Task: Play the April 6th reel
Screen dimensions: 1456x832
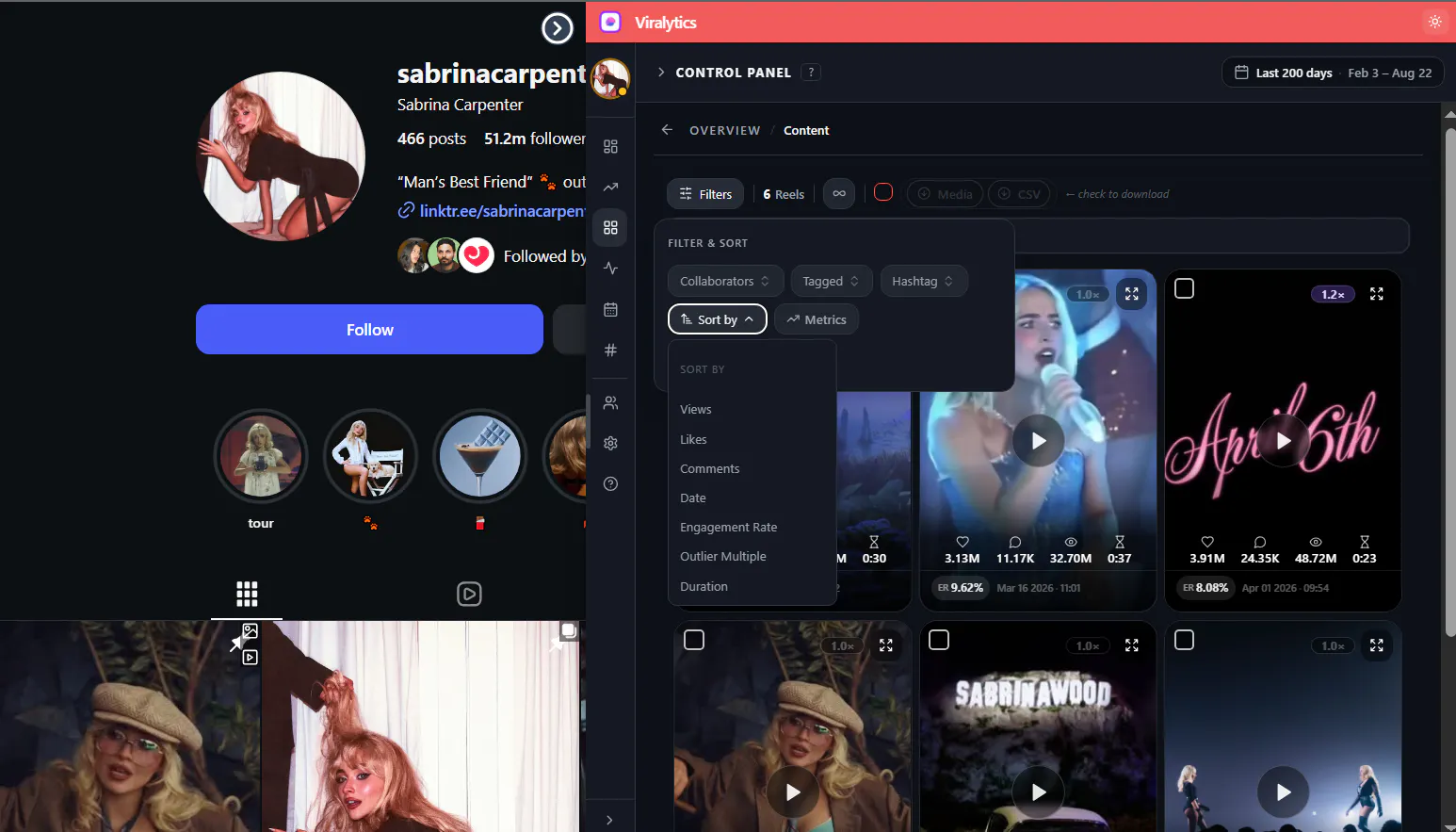Action: (x=1283, y=440)
